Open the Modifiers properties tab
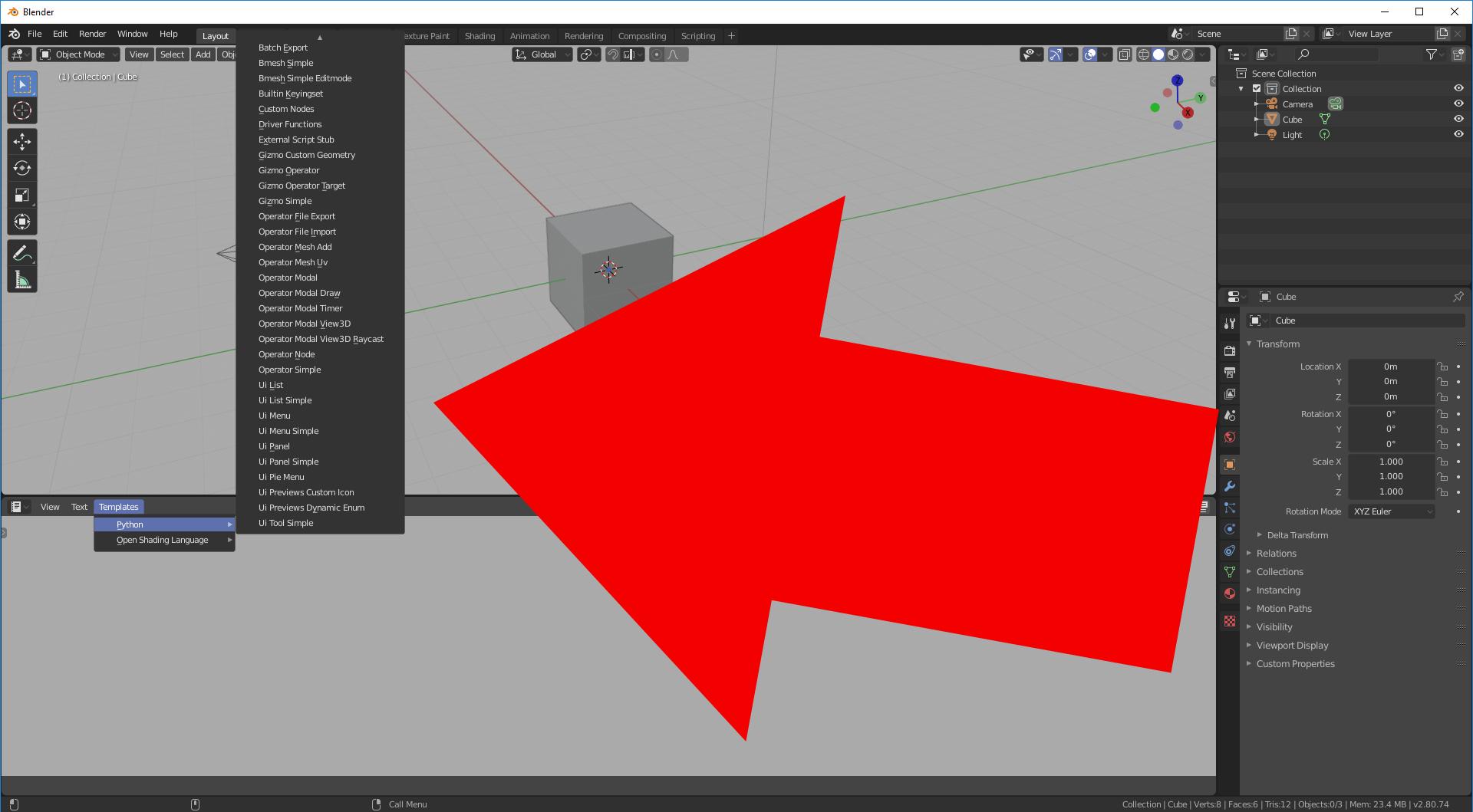This screenshot has width=1473, height=812. pyautogui.click(x=1230, y=486)
